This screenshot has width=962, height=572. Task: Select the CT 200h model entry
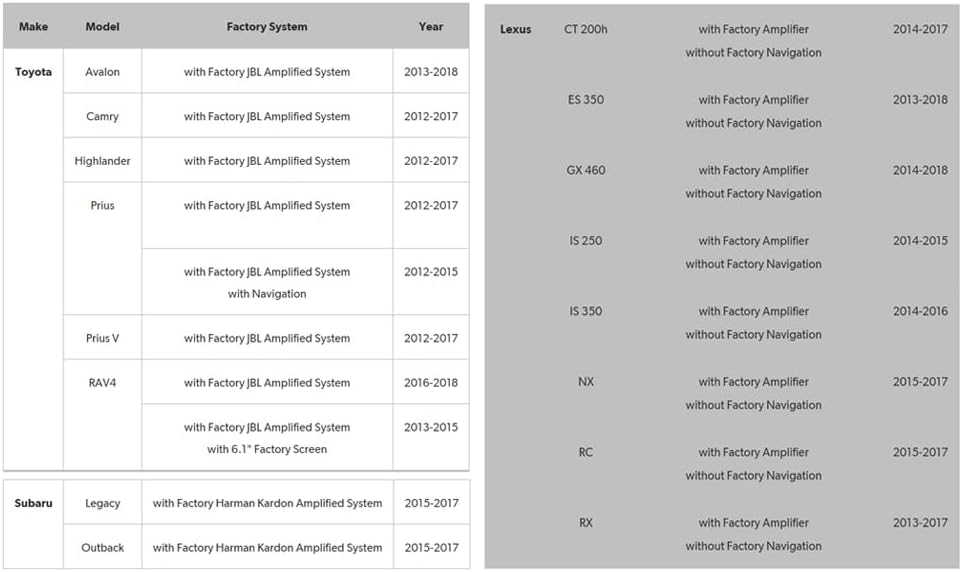point(586,29)
